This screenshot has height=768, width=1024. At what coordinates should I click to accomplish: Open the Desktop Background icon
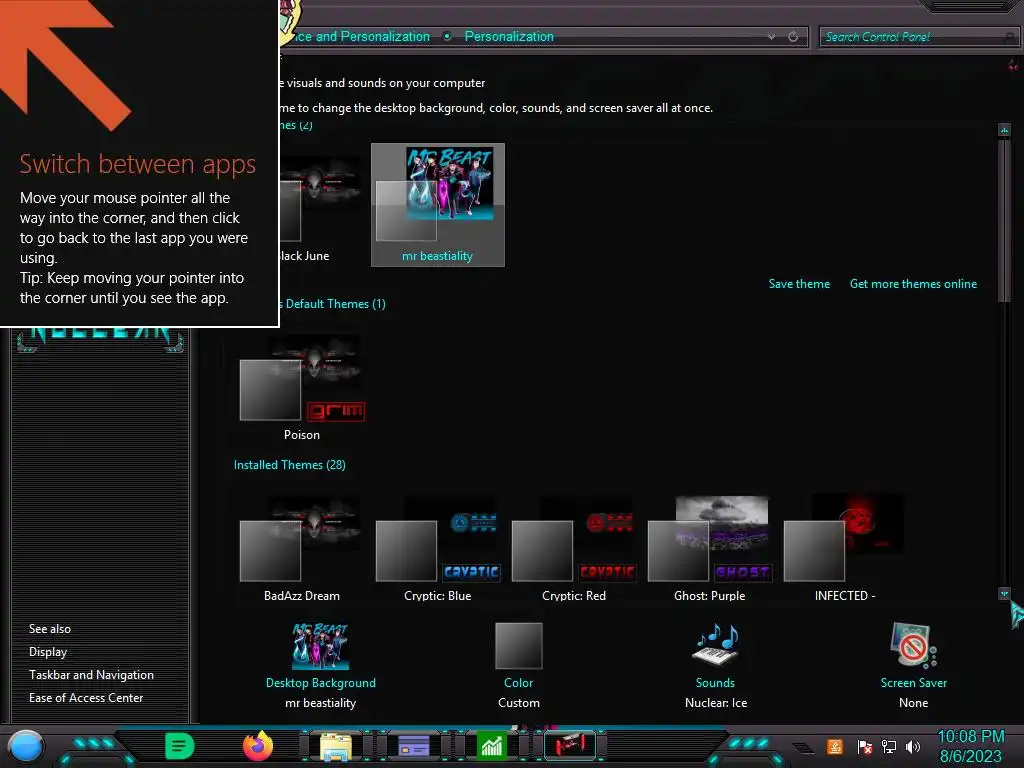tap(320, 646)
